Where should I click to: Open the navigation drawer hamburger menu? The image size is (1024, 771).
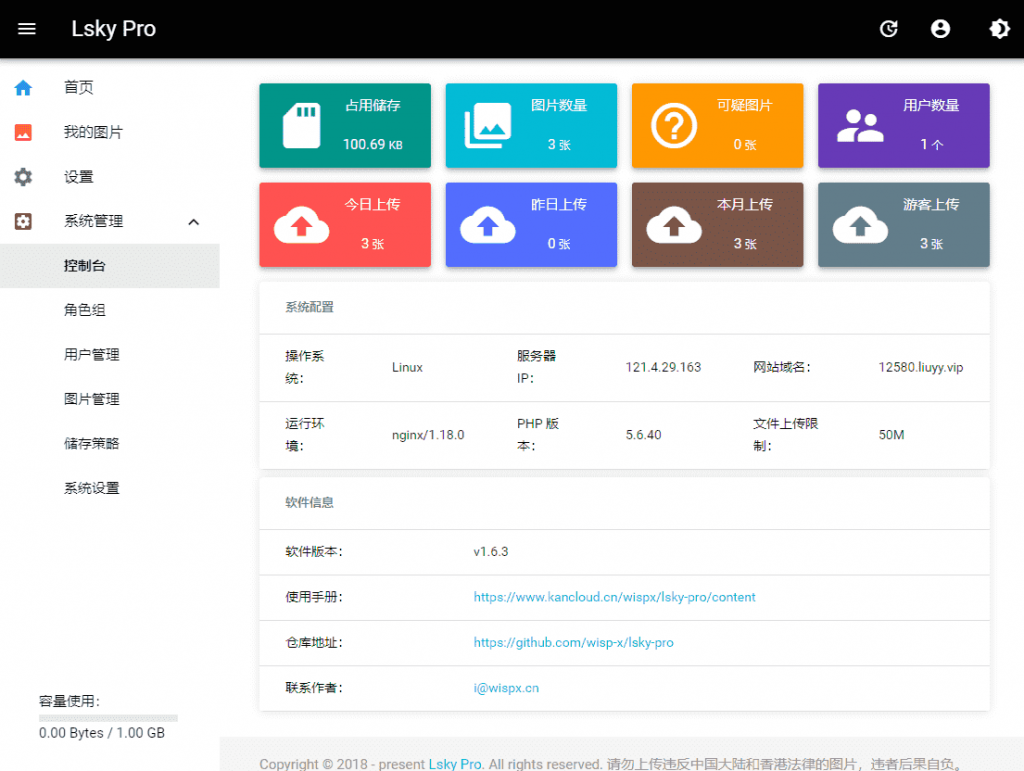[x=27, y=28]
